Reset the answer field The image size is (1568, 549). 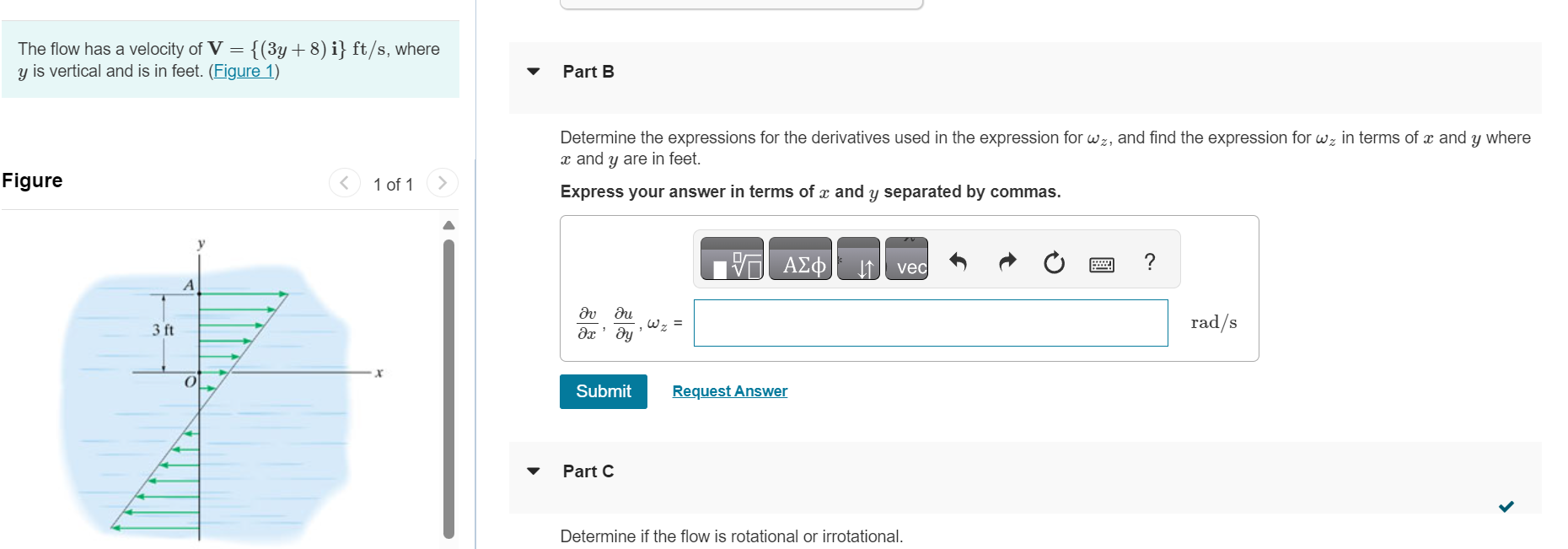pyautogui.click(x=1053, y=260)
